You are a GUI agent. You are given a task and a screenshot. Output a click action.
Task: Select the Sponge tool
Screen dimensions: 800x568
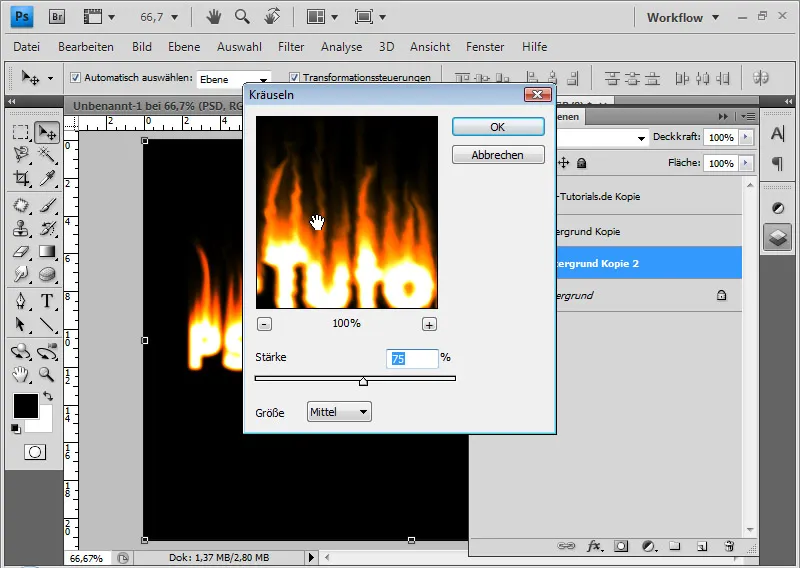tap(47, 274)
